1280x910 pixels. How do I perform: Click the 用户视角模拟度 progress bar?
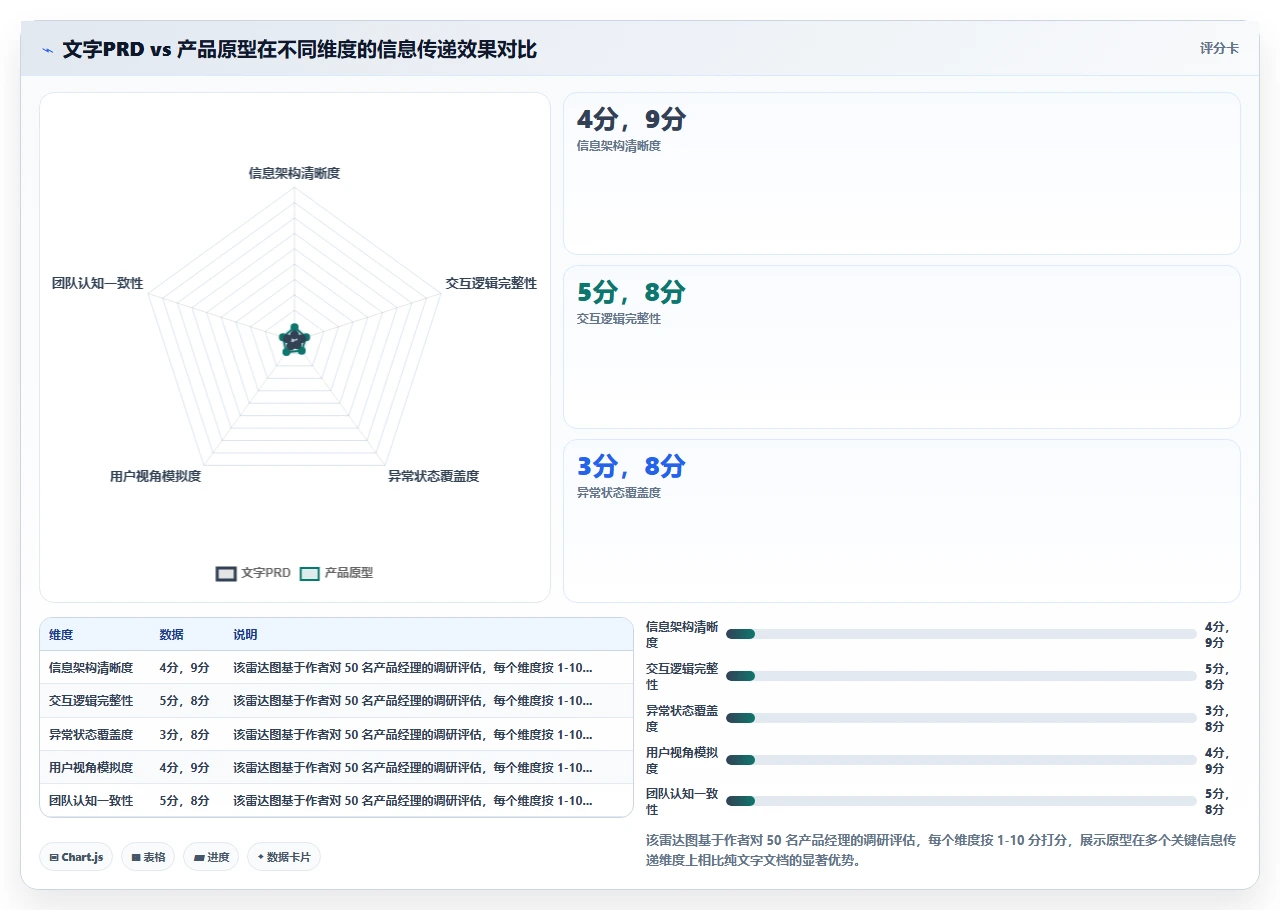(961, 760)
